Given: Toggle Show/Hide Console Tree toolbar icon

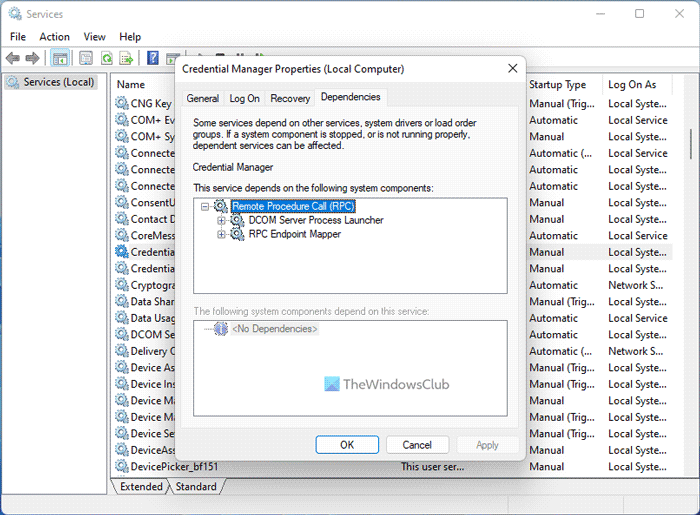Looking at the screenshot, I should coord(60,58).
